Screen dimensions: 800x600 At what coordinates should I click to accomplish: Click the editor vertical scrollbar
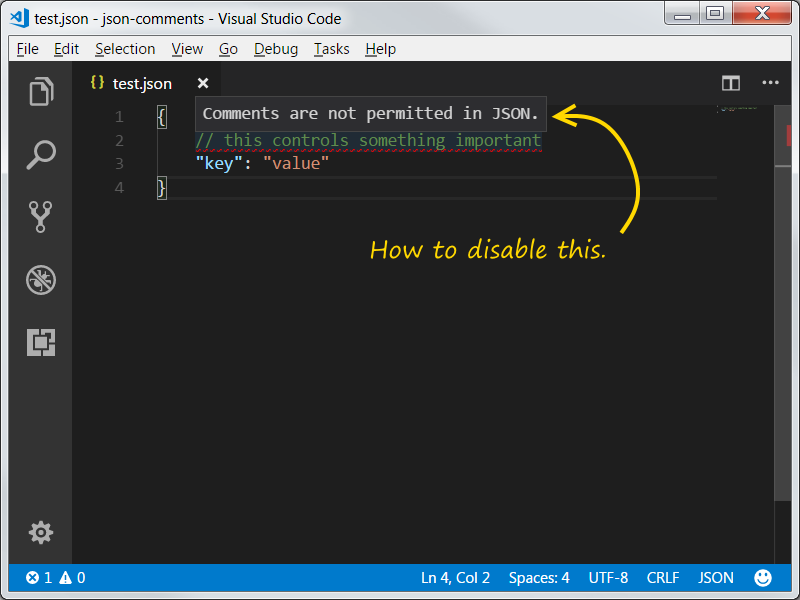(x=782, y=303)
